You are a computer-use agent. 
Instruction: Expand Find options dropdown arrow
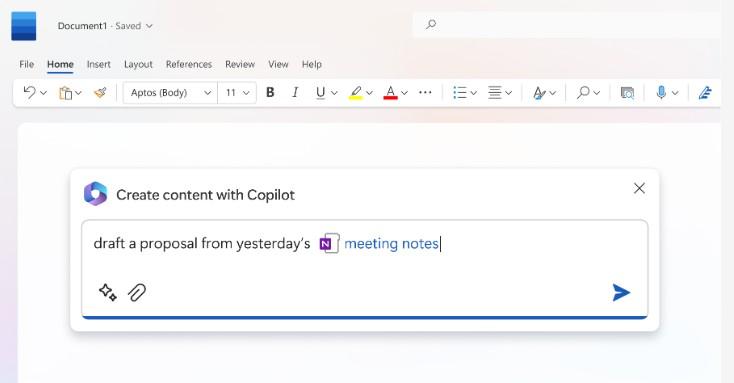point(596,93)
